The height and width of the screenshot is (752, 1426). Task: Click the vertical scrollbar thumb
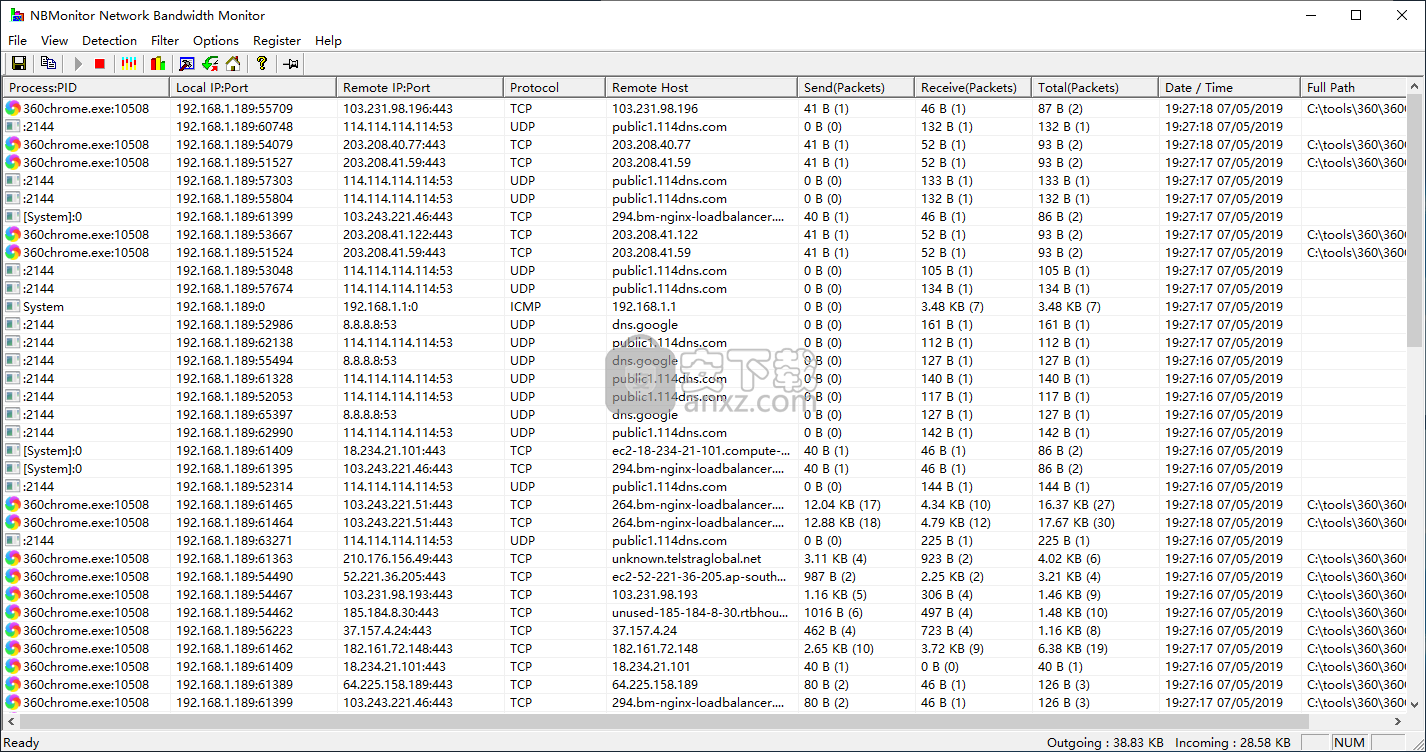1416,220
